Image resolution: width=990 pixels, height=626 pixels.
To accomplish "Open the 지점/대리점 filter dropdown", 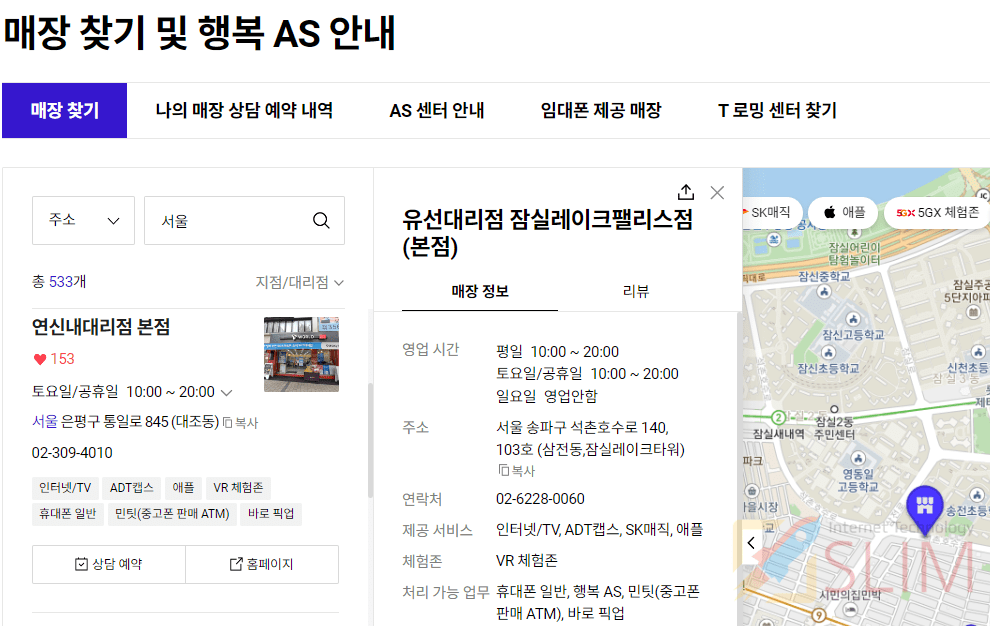I will pyautogui.click(x=299, y=282).
